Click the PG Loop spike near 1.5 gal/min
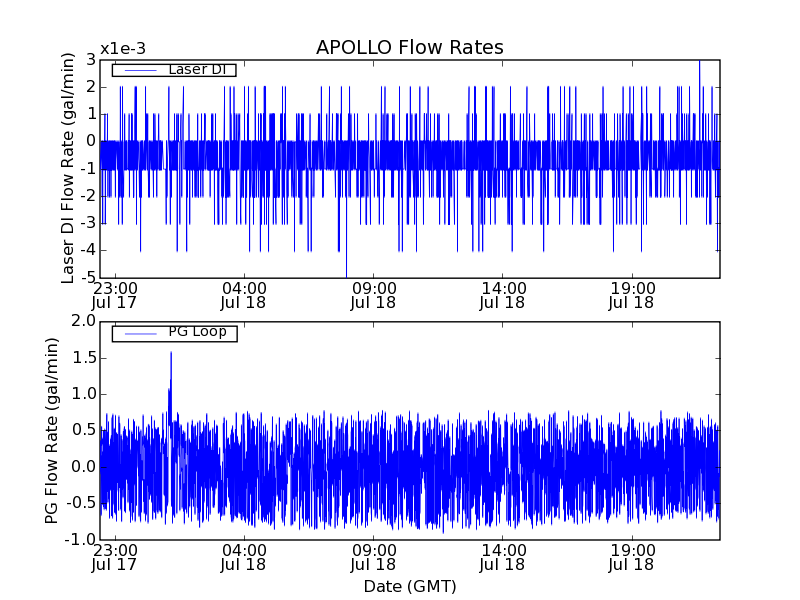The width and height of the screenshot is (800, 600). point(171,356)
